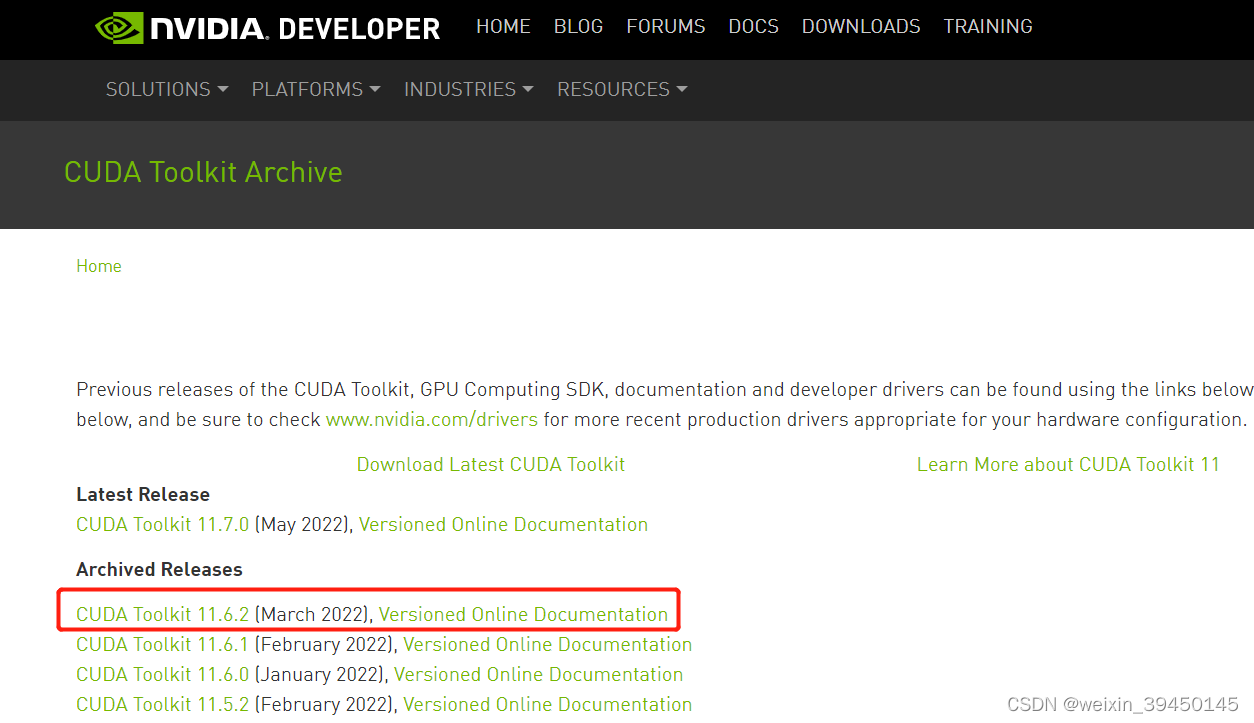Viewport: 1254px width, 723px height.
Task: Click the Latest Release heading
Action: tap(143, 495)
